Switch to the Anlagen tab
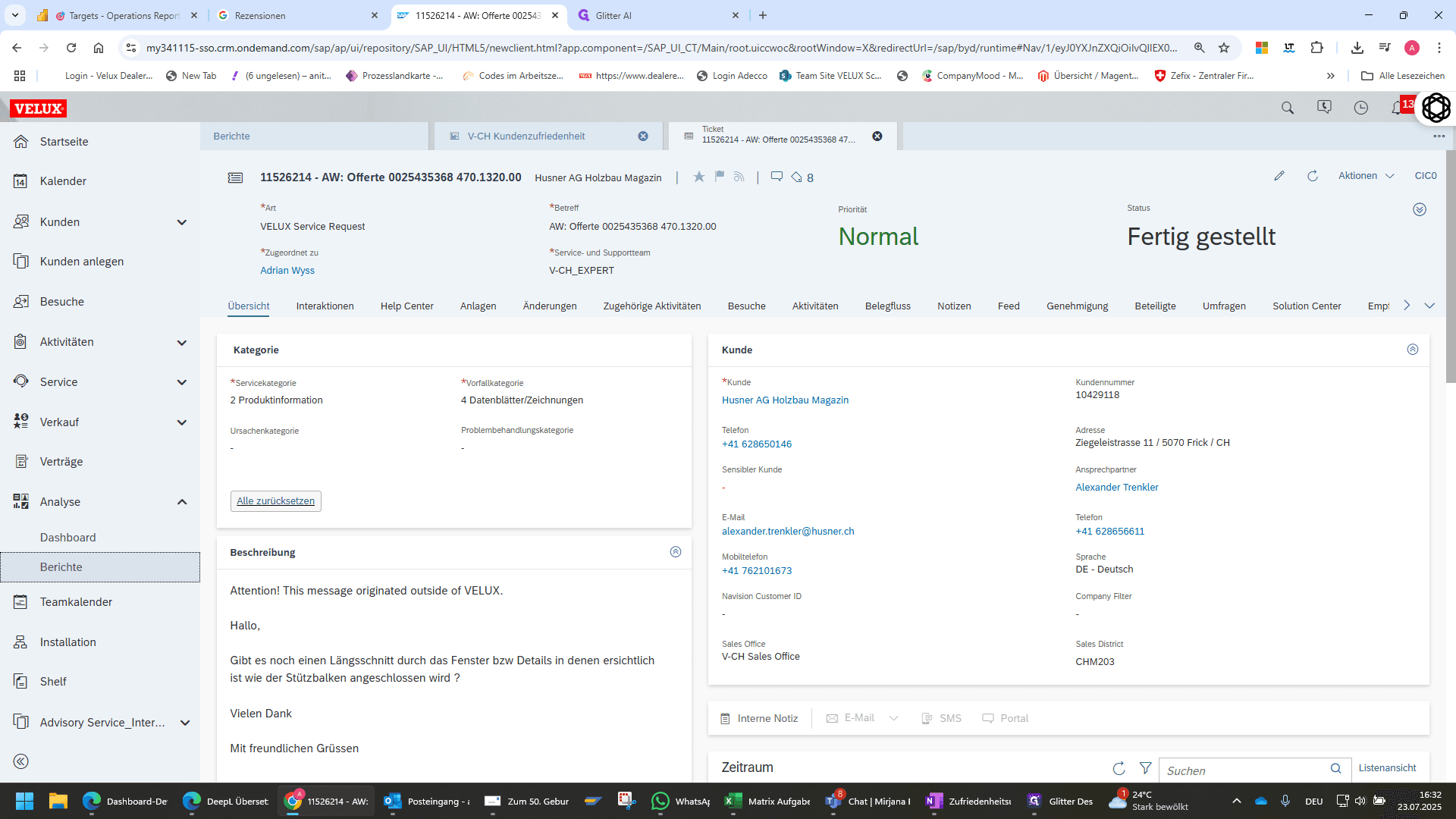The image size is (1456, 819). click(479, 306)
